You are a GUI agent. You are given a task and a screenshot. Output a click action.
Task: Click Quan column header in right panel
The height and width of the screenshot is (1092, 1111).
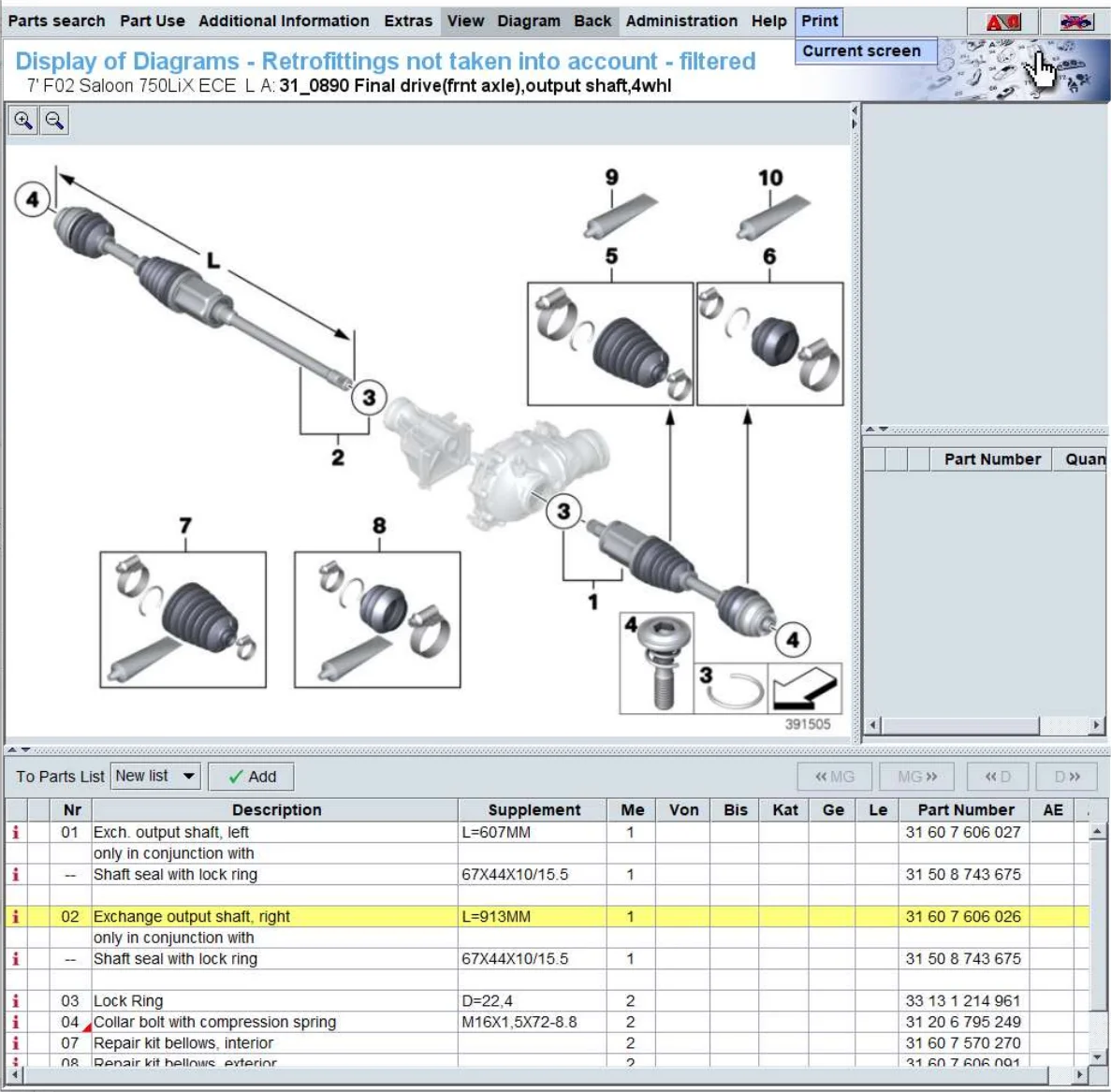[1082, 459]
